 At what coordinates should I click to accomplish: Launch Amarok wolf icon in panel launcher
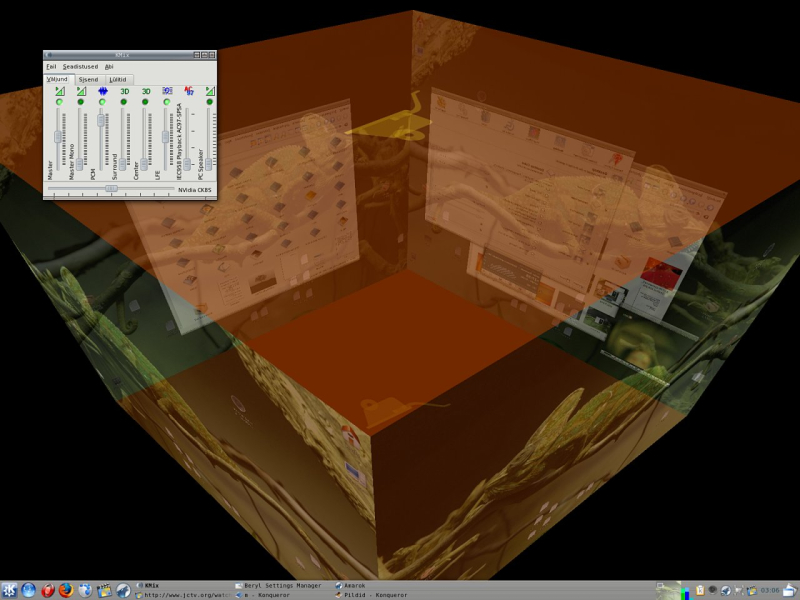[123, 590]
